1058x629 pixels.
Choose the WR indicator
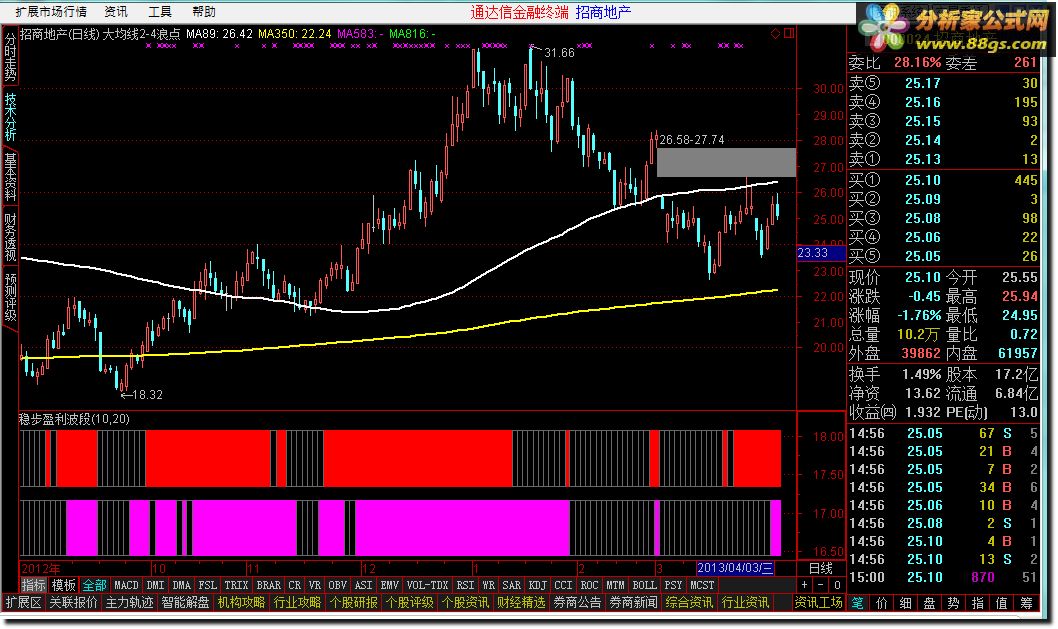[x=489, y=585]
